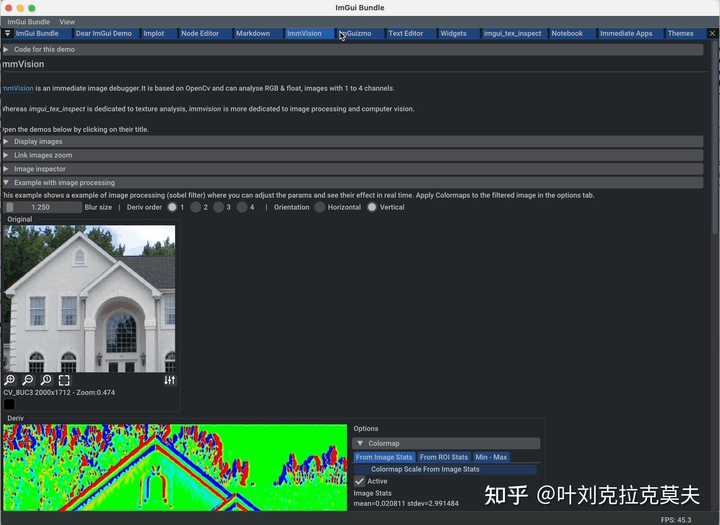Select Deriv order 3 radio button
Image resolution: width=720 pixels, height=525 pixels.
[x=219, y=207]
